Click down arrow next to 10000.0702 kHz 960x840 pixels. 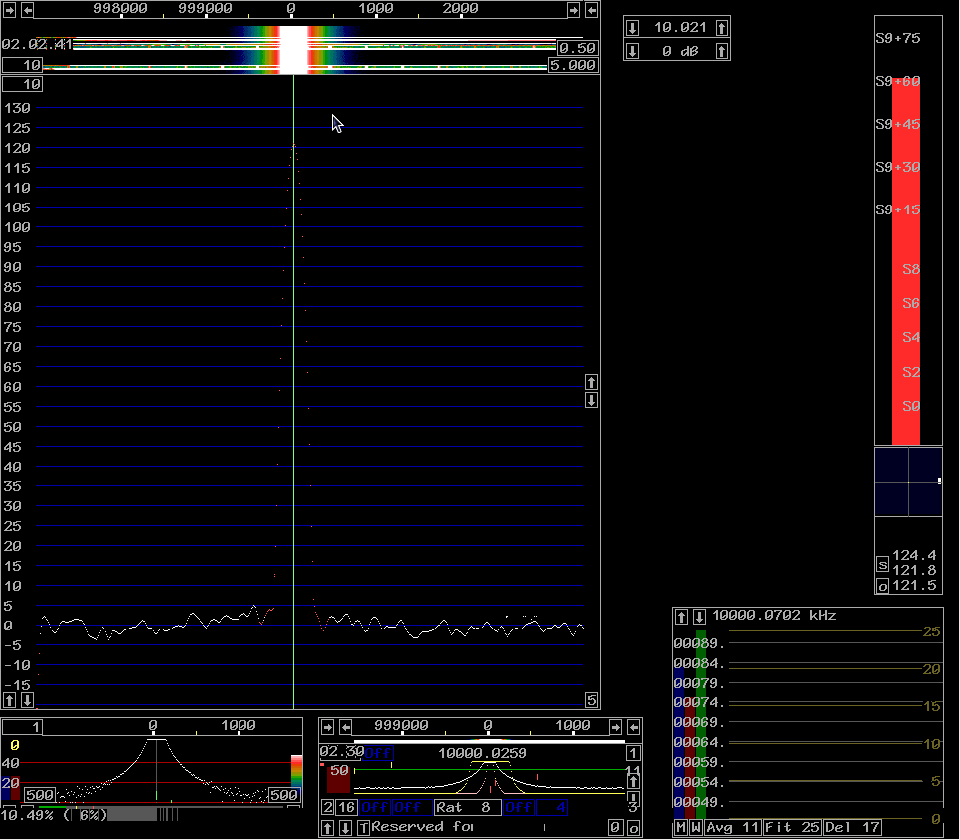[x=699, y=616]
